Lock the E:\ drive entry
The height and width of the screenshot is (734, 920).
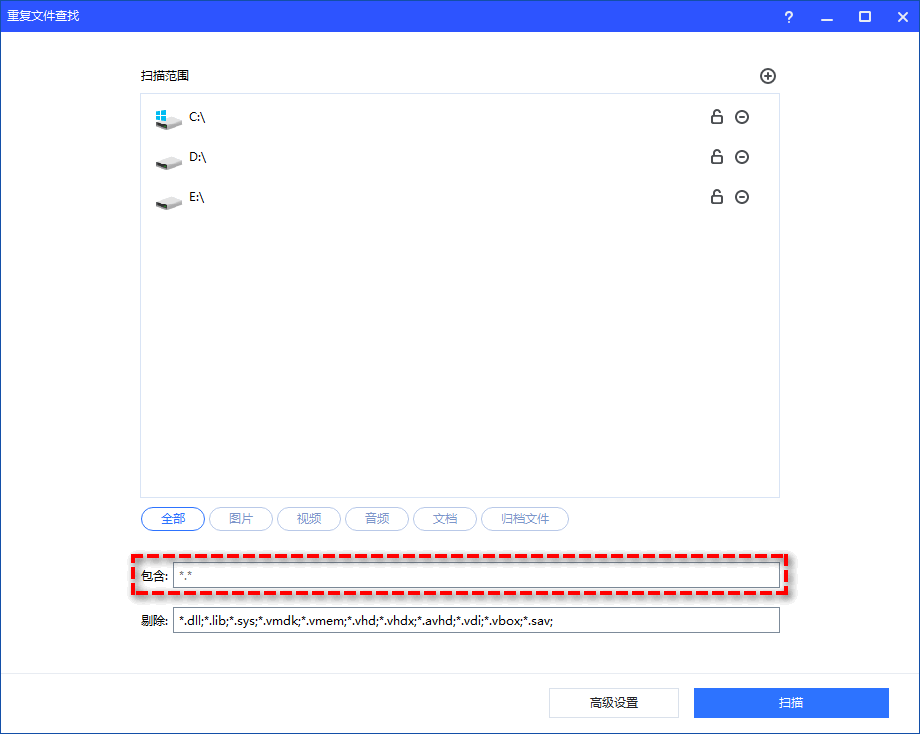point(716,197)
